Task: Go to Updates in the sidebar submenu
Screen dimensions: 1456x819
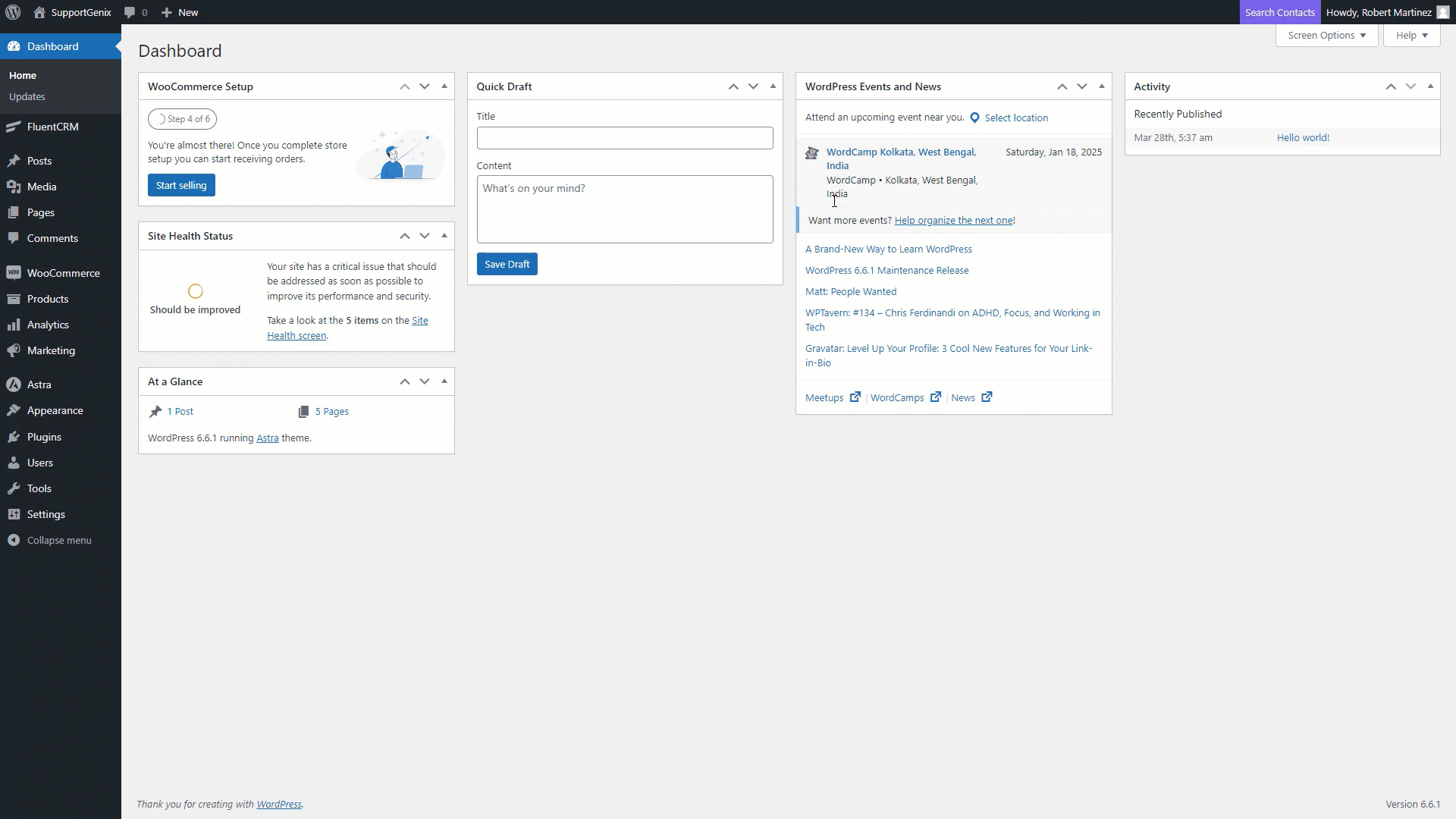Action: (x=27, y=96)
